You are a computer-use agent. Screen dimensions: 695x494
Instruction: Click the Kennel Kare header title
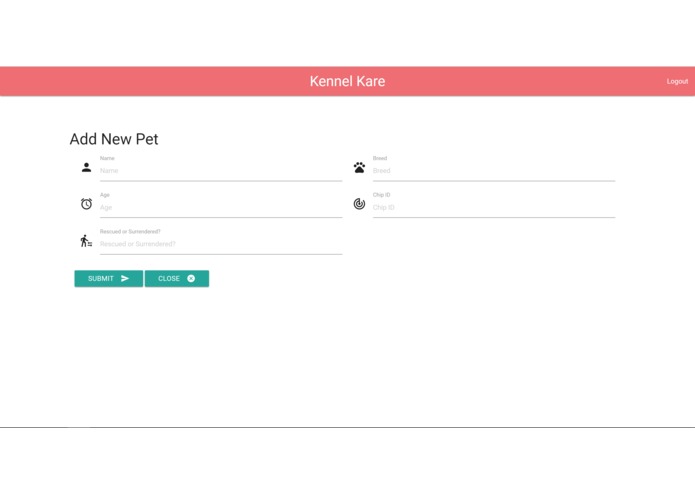(x=348, y=82)
